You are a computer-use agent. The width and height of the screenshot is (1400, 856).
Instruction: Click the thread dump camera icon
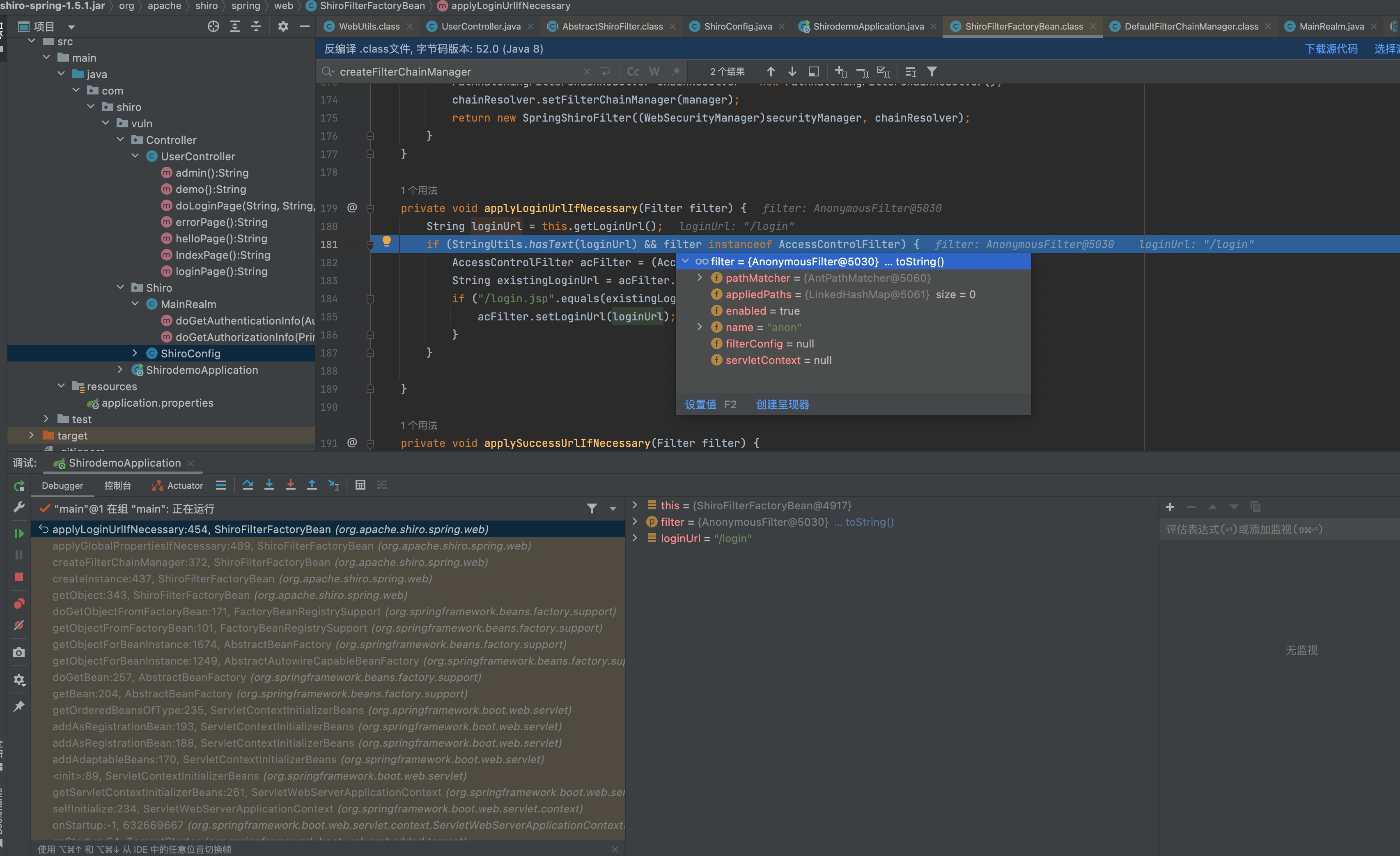pyautogui.click(x=19, y=653)
